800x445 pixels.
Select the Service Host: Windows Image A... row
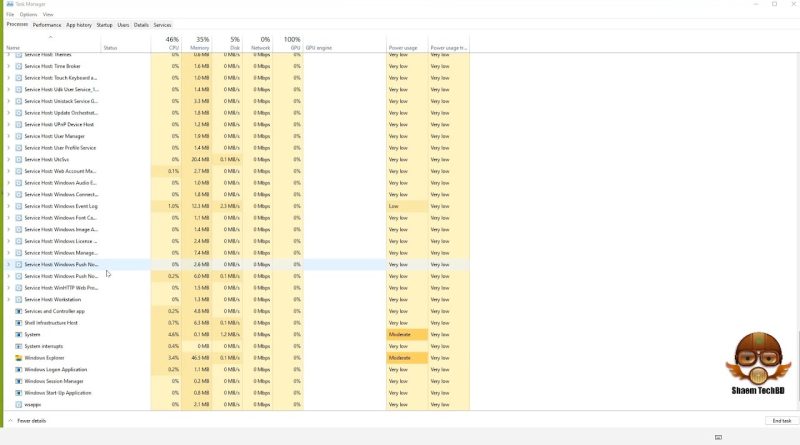tap(237, 230)
